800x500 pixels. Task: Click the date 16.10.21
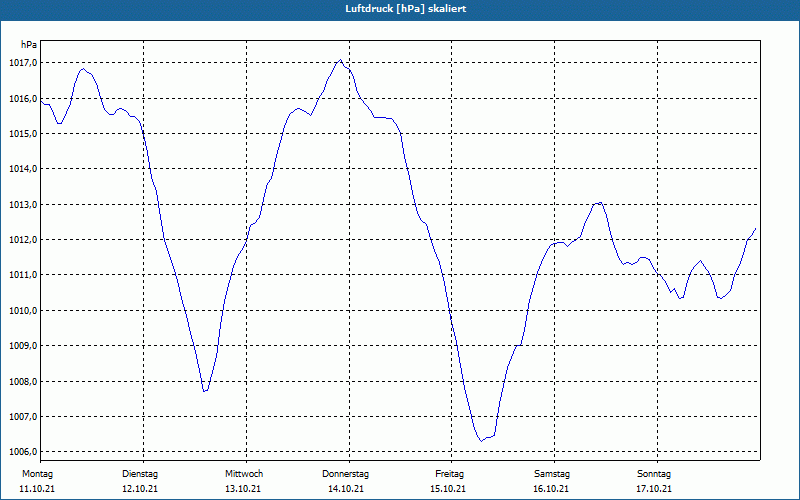551,489
